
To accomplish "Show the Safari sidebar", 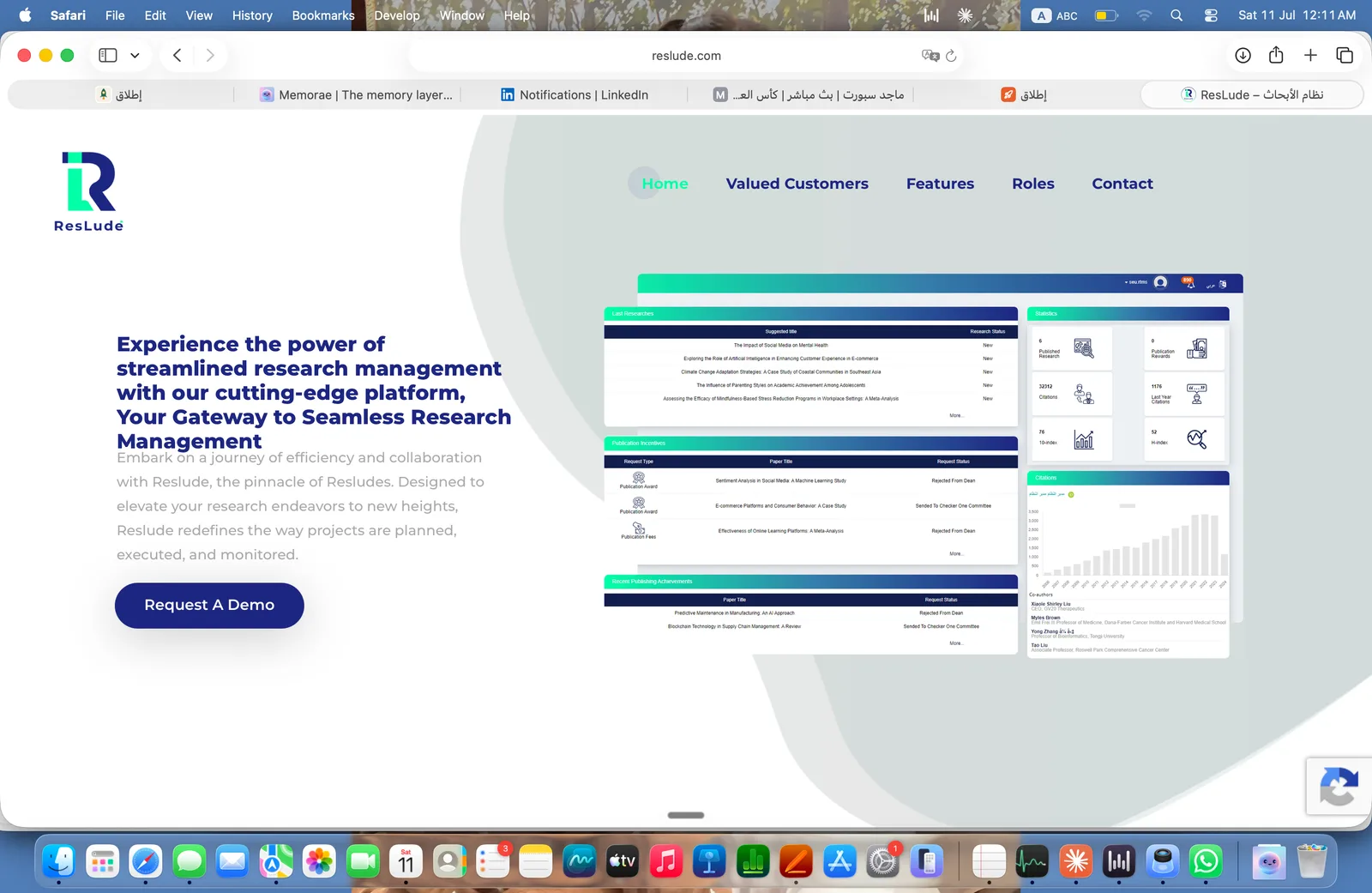I will coord(108,56).
